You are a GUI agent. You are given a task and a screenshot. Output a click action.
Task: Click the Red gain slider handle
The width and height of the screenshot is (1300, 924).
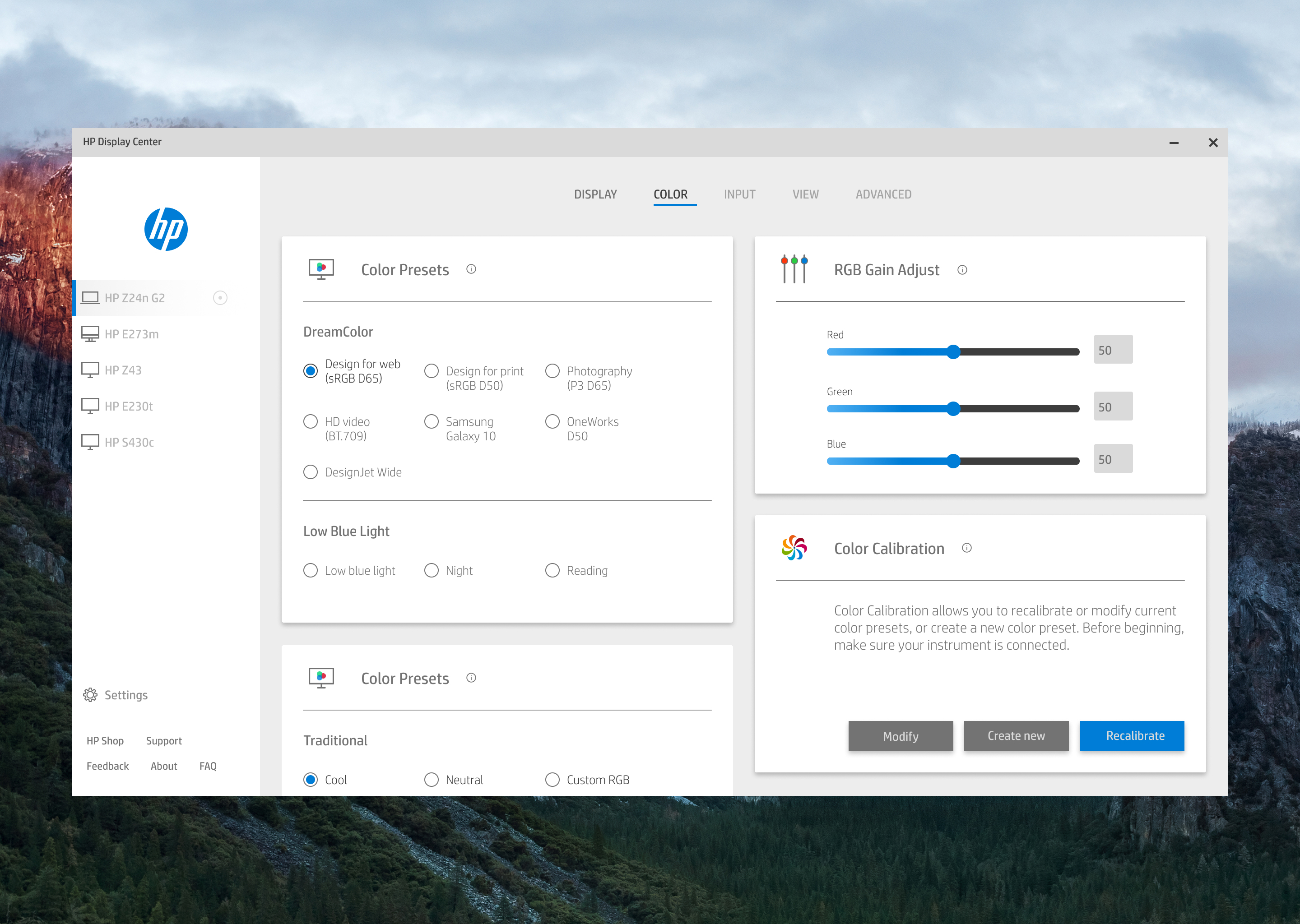click(x=953, y=351)
